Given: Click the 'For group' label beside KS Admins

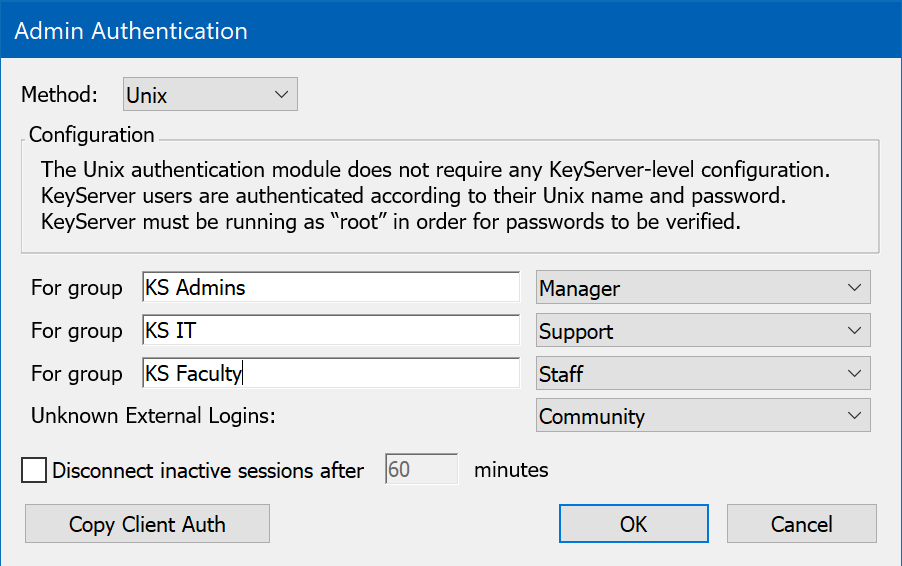Looking at the screenshot, I should [x=77, y=288].
